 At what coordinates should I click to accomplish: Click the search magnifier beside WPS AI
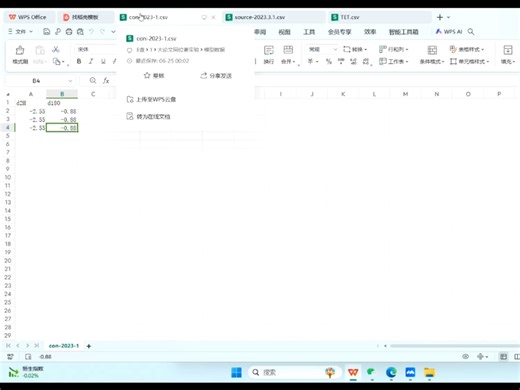click(471, 32)
